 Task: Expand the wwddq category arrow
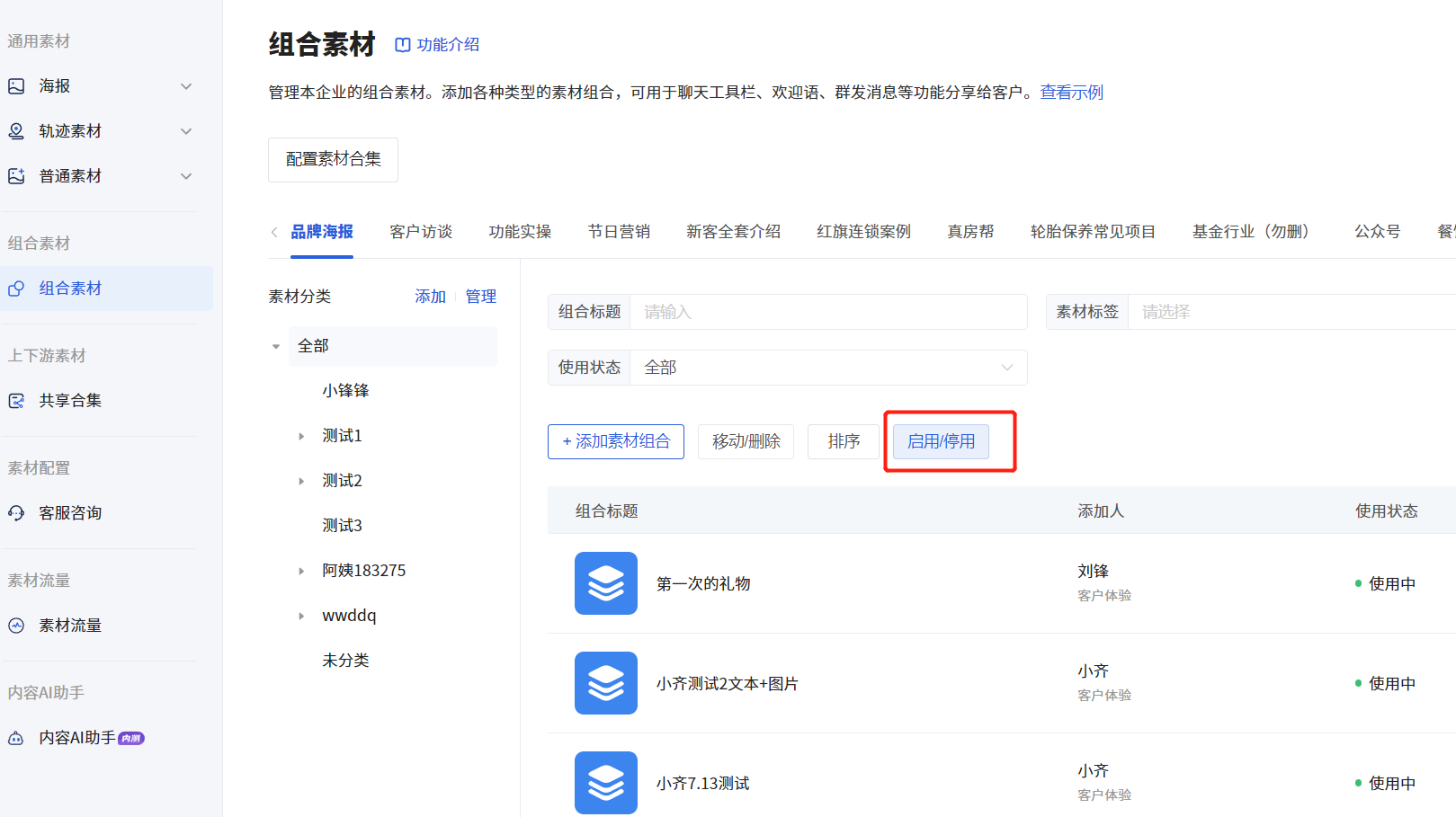tap(301, 616)
